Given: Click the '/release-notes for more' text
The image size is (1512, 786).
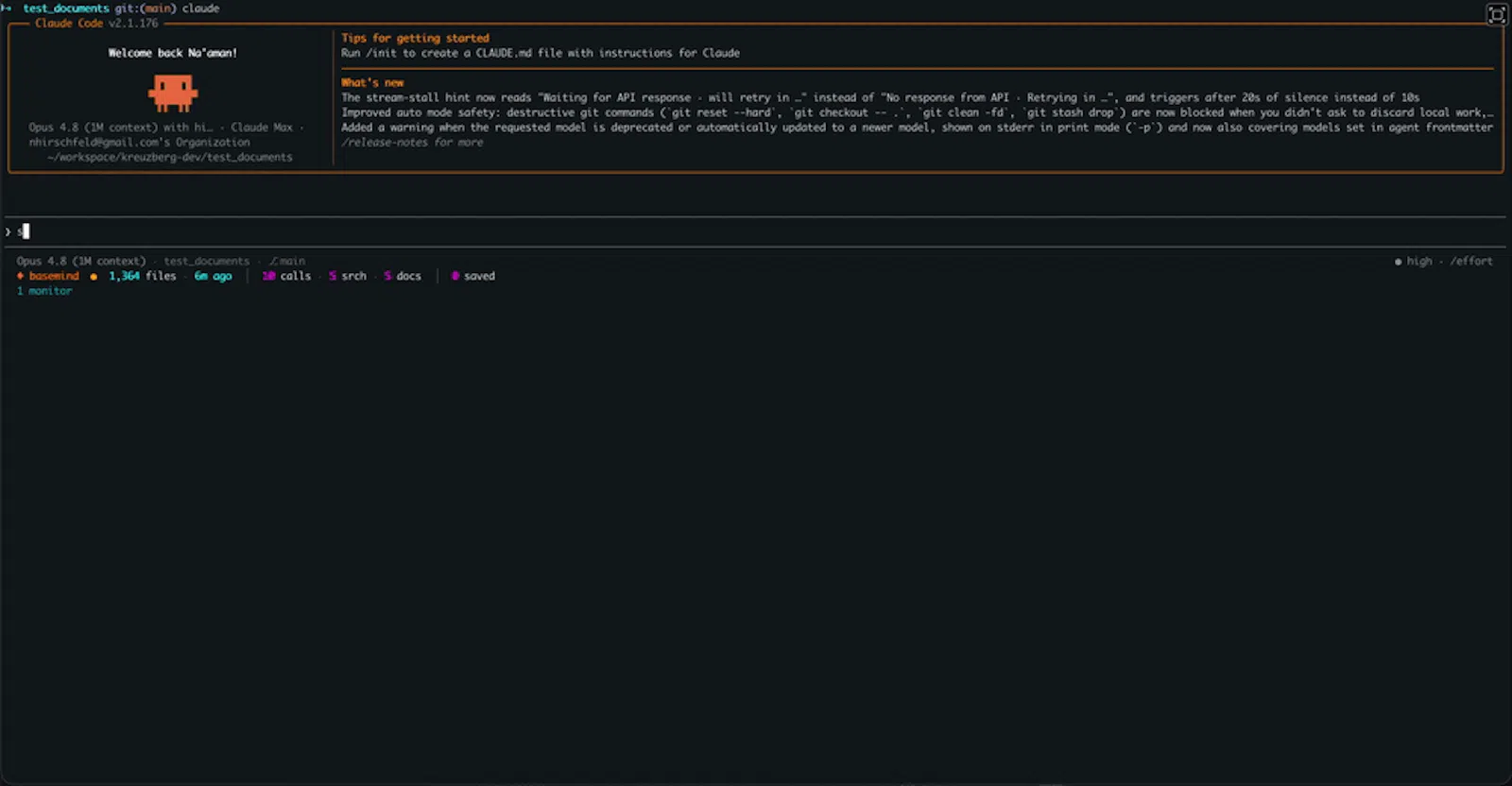Looking at the screenshot, I should click(x=412, y=143).
